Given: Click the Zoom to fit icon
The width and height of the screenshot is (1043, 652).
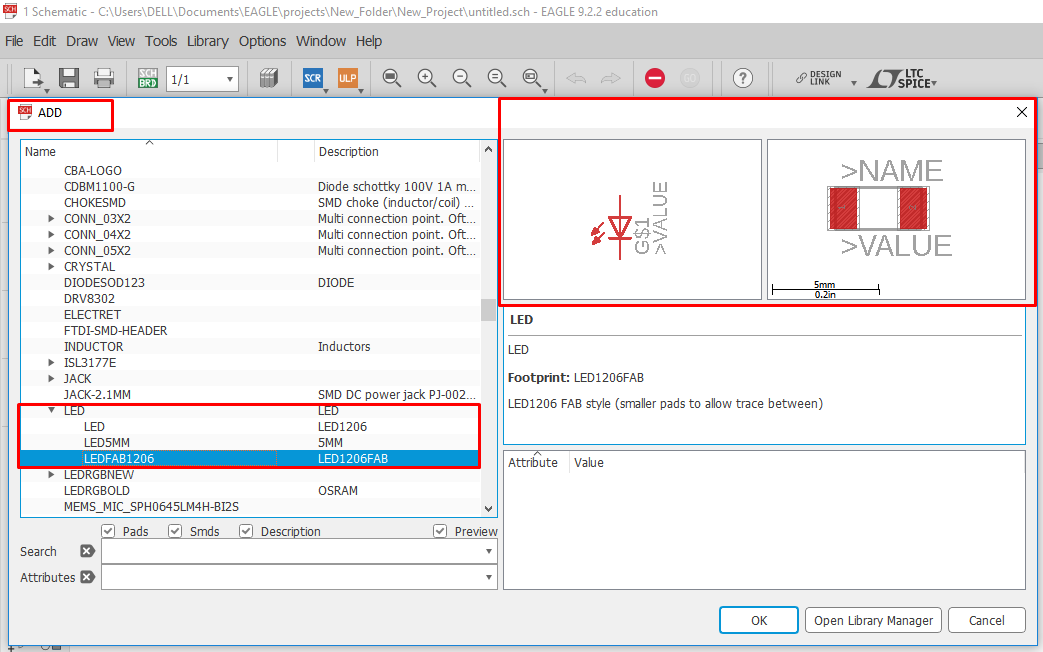Looking at the screenshot, I should pos(392,79).
